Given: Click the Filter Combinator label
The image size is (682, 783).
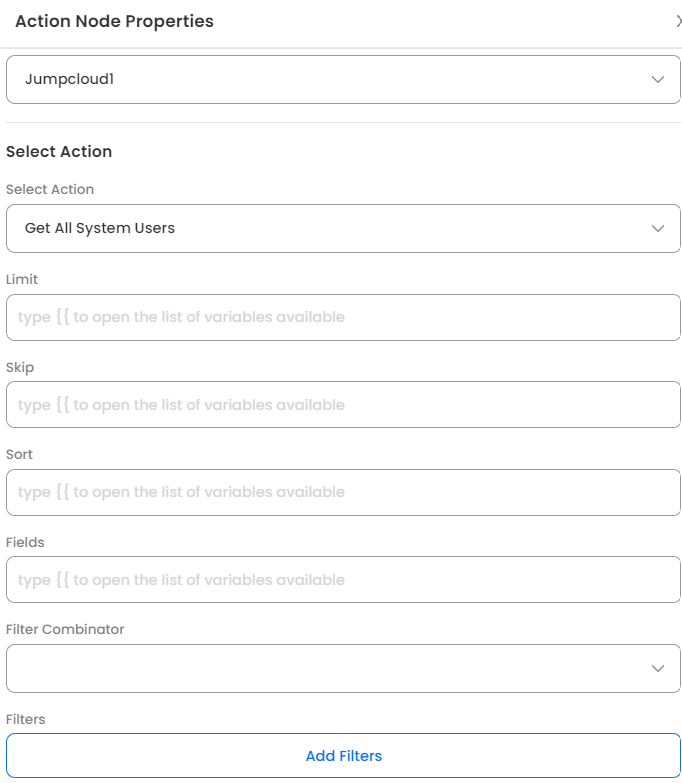Looking at the screenshot, I should click(x=65, y=630).
